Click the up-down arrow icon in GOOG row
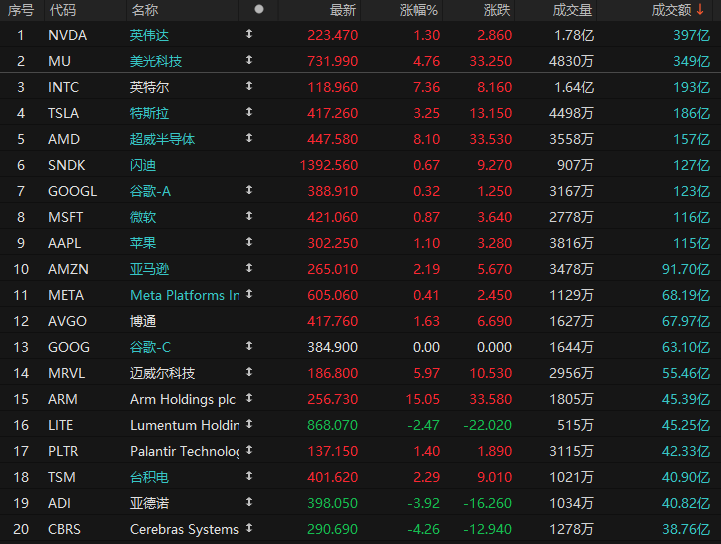 click(x=249, y=345)
